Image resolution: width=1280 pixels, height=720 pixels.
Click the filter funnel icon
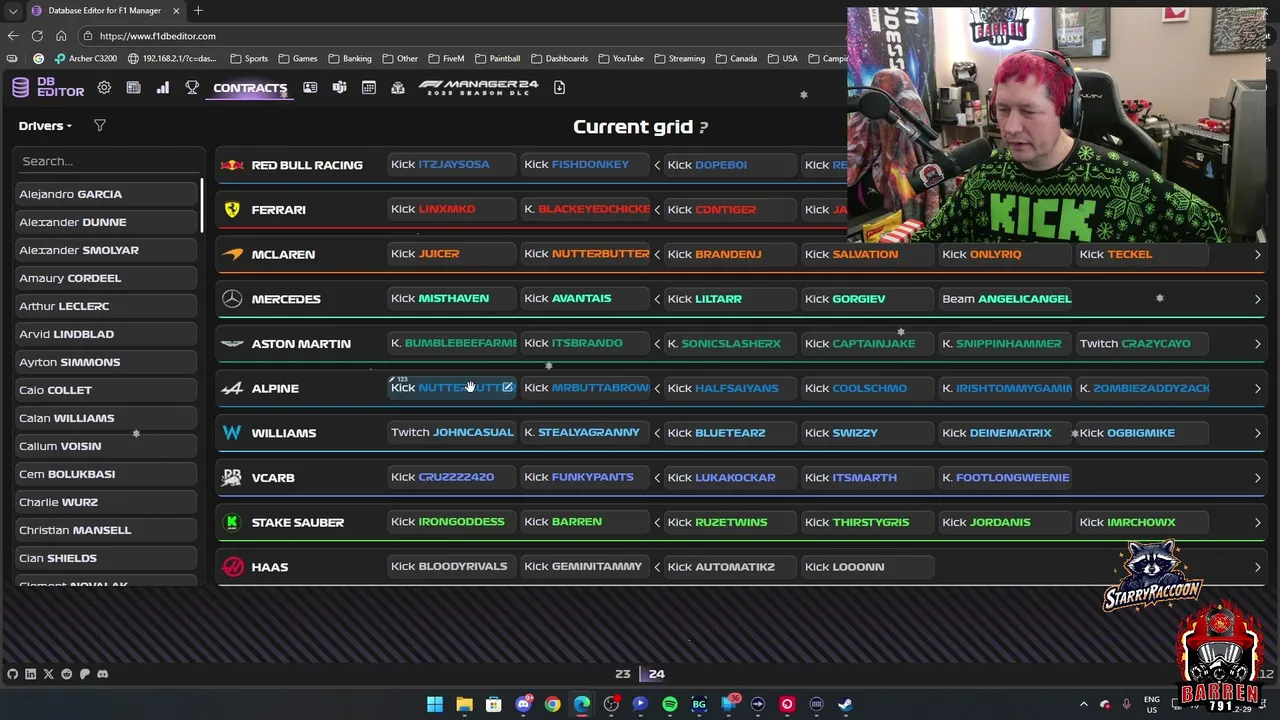[x=99, y=126]
